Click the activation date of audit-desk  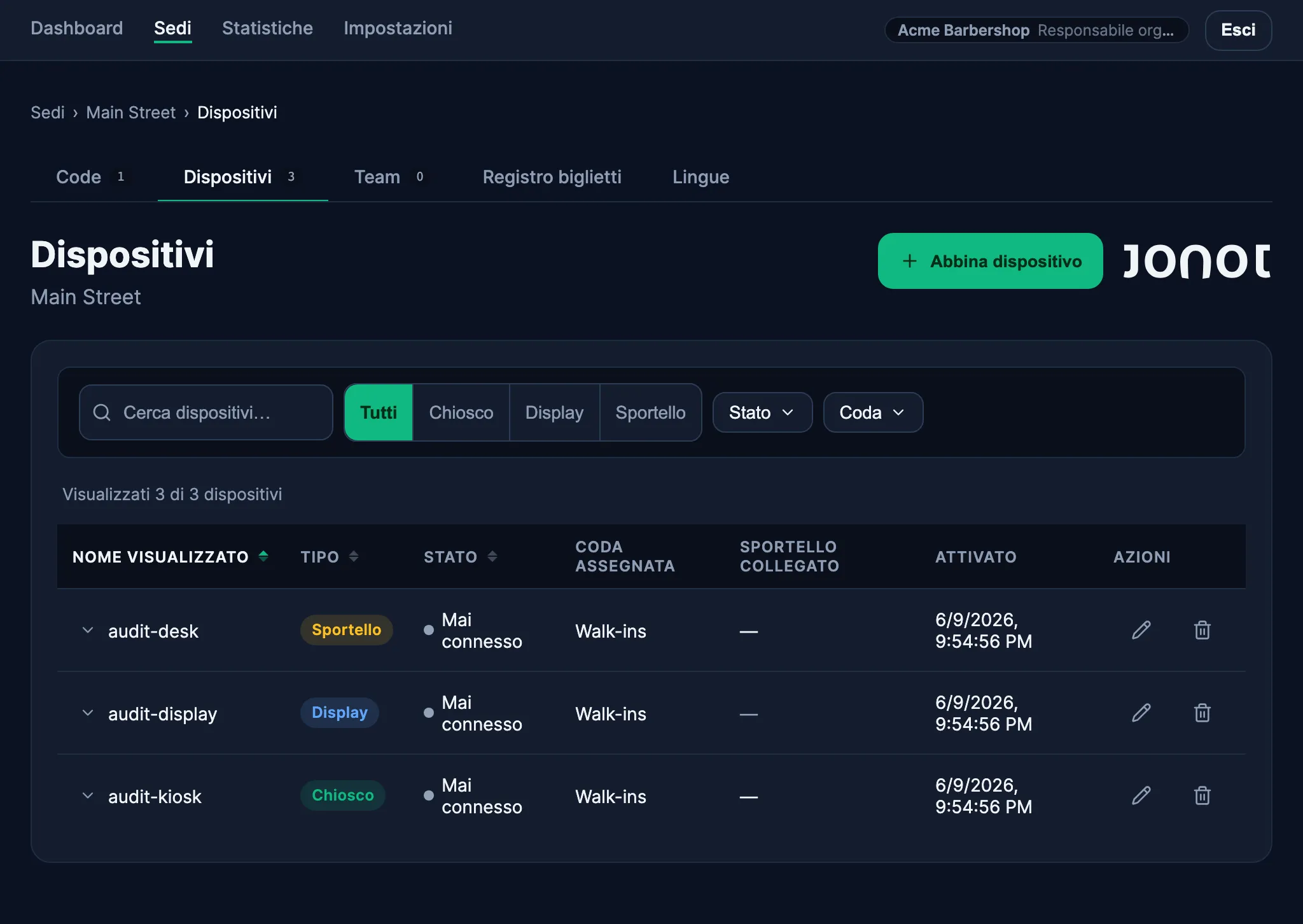pos(984,631)
